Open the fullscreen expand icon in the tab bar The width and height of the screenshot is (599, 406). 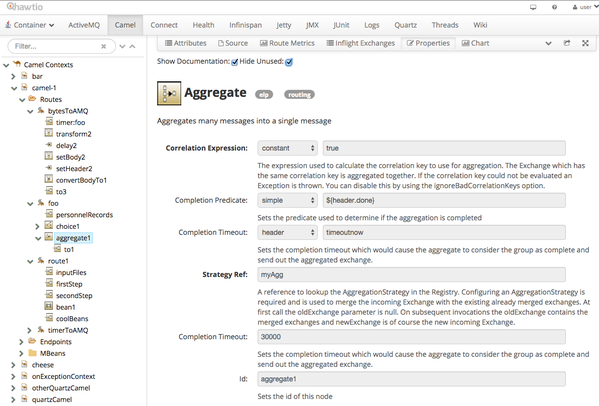[x=585, y=43]
